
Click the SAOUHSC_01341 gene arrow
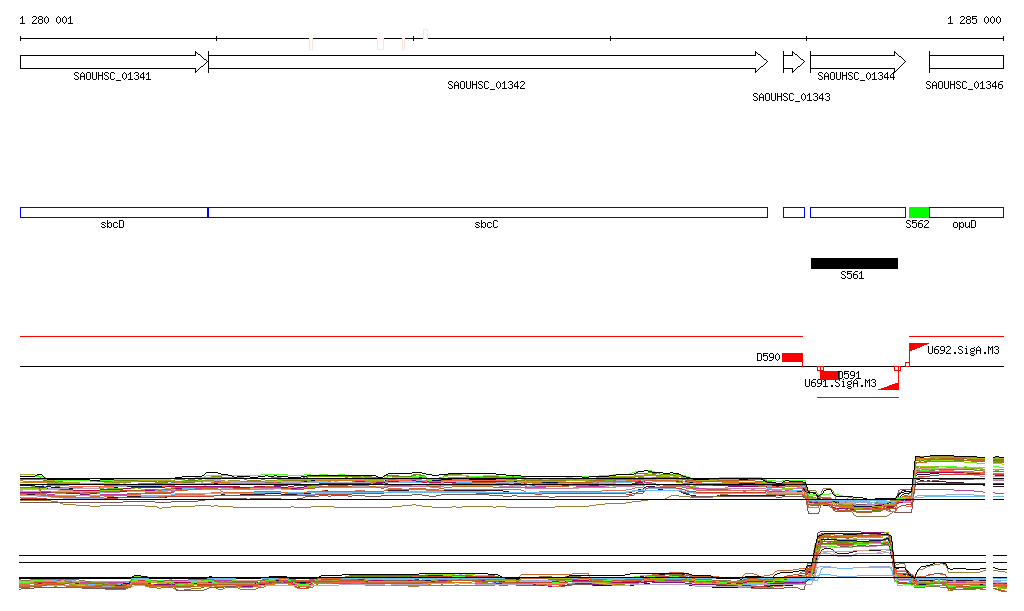(x=114, y=62)
